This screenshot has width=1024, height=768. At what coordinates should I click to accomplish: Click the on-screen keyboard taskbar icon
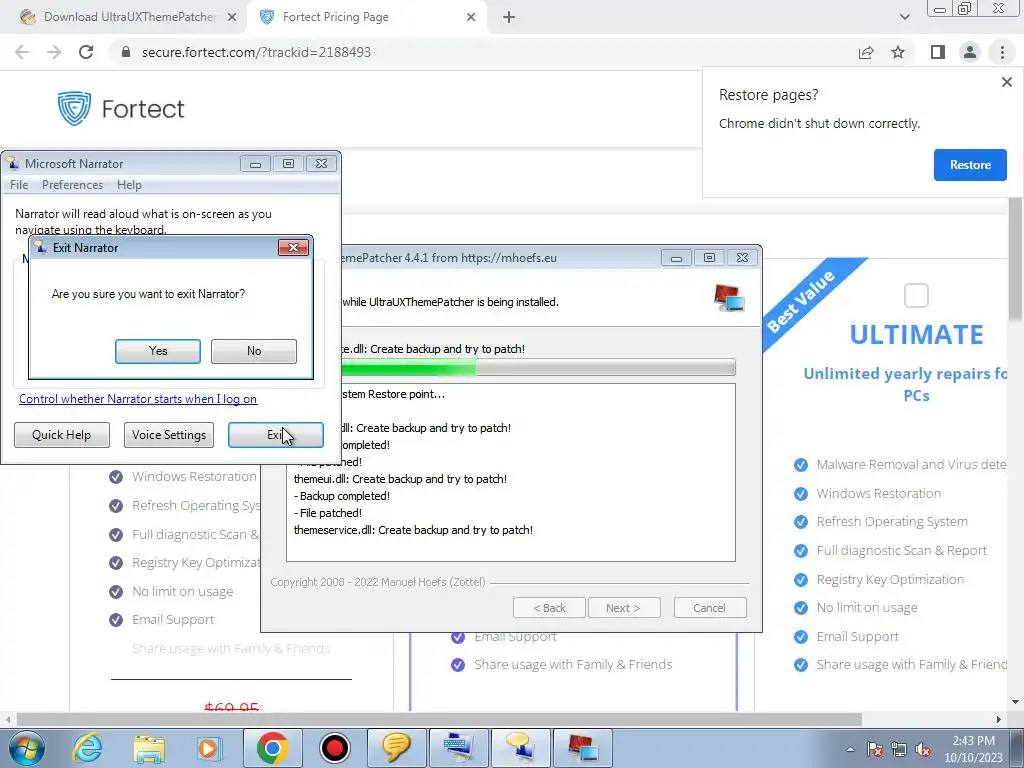tap(458, 748)
